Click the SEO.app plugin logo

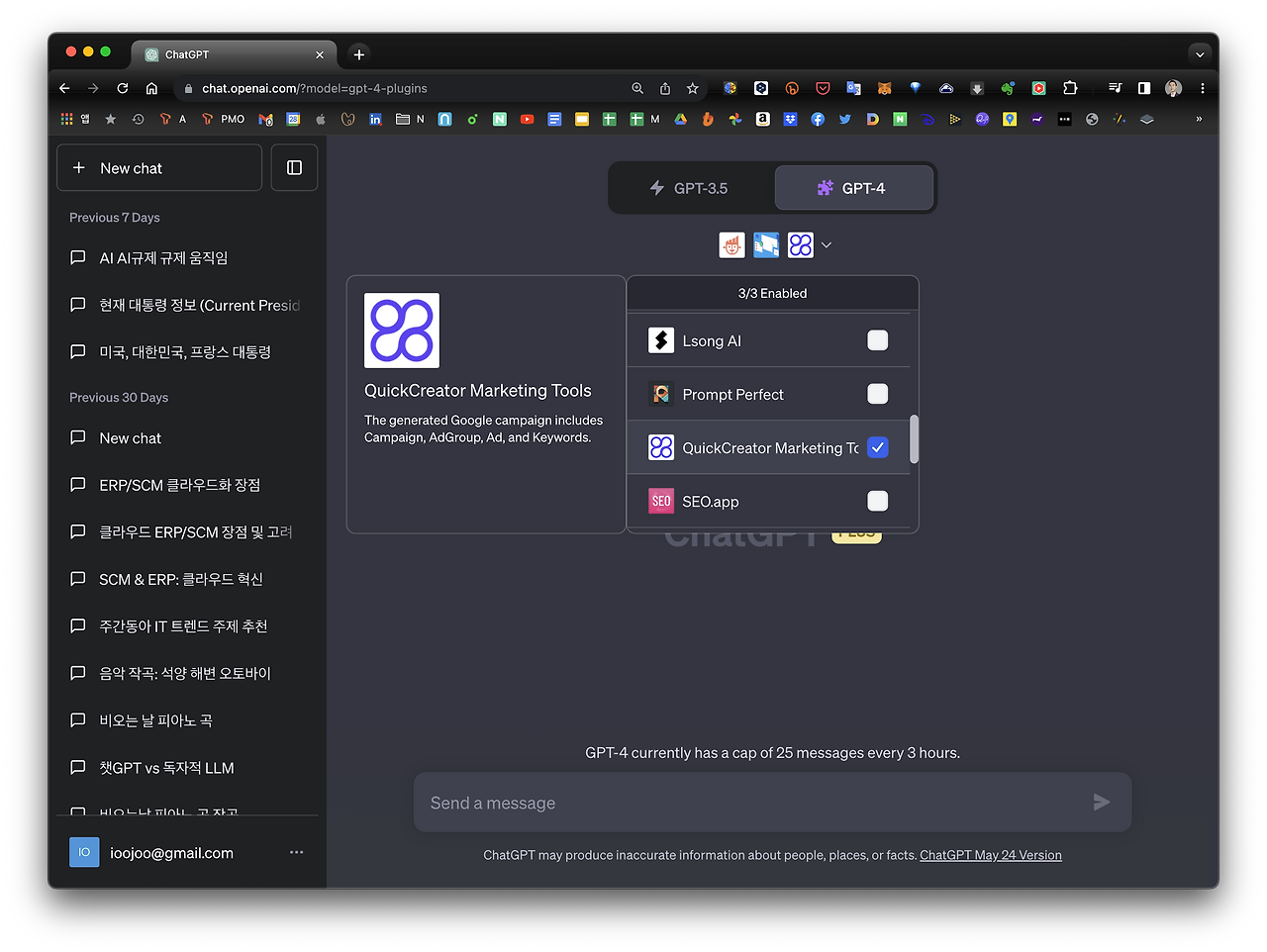click(x=661, y=501)
